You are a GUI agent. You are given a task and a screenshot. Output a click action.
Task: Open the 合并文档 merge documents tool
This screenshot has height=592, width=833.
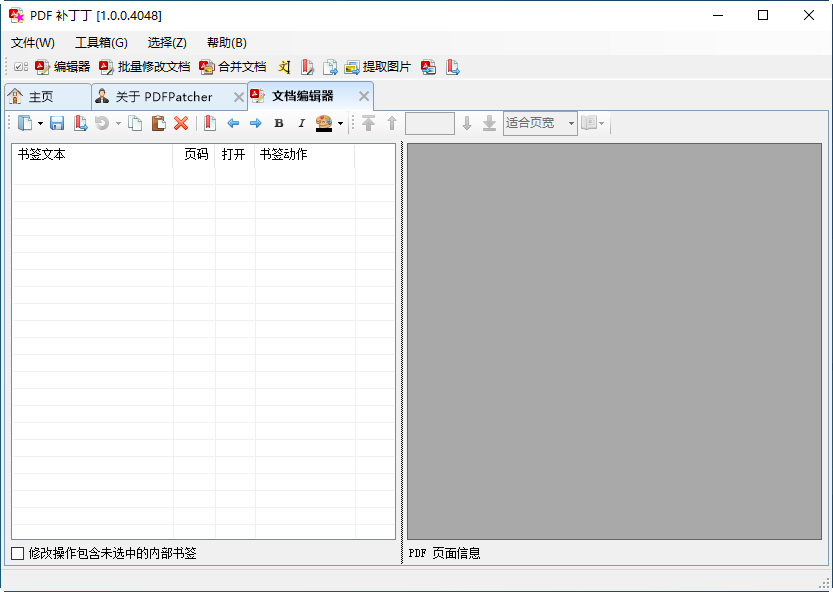(x=232, y=67)
